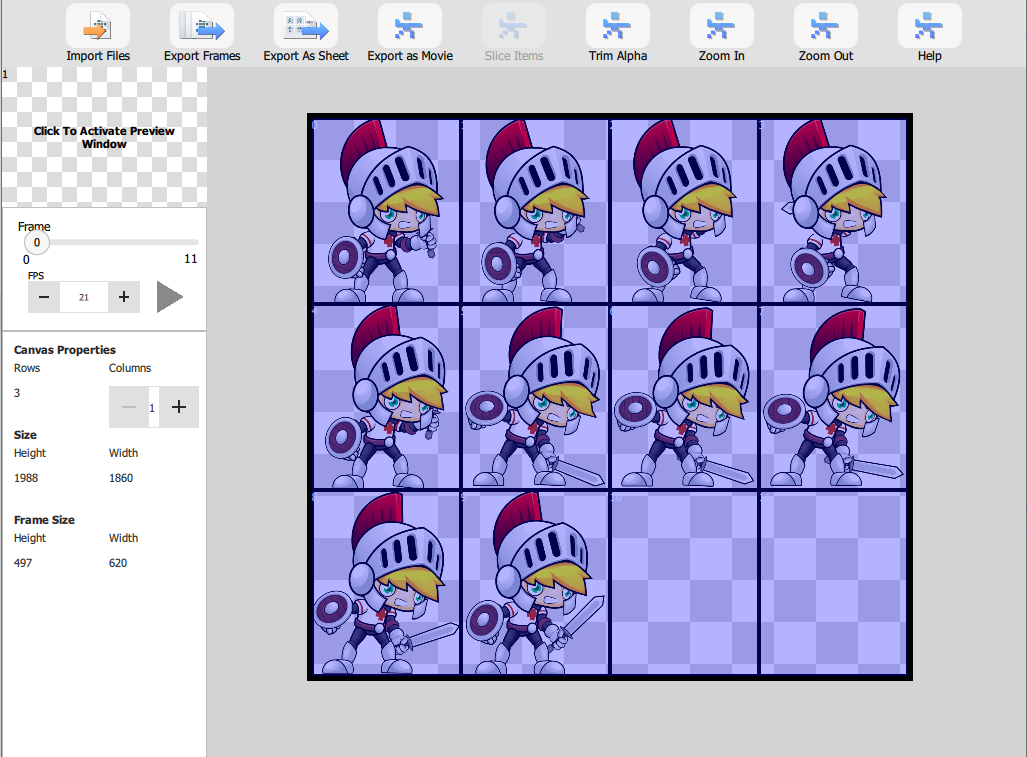
Task: Select Export as Movie icon
Action: (x=410, y=26)
